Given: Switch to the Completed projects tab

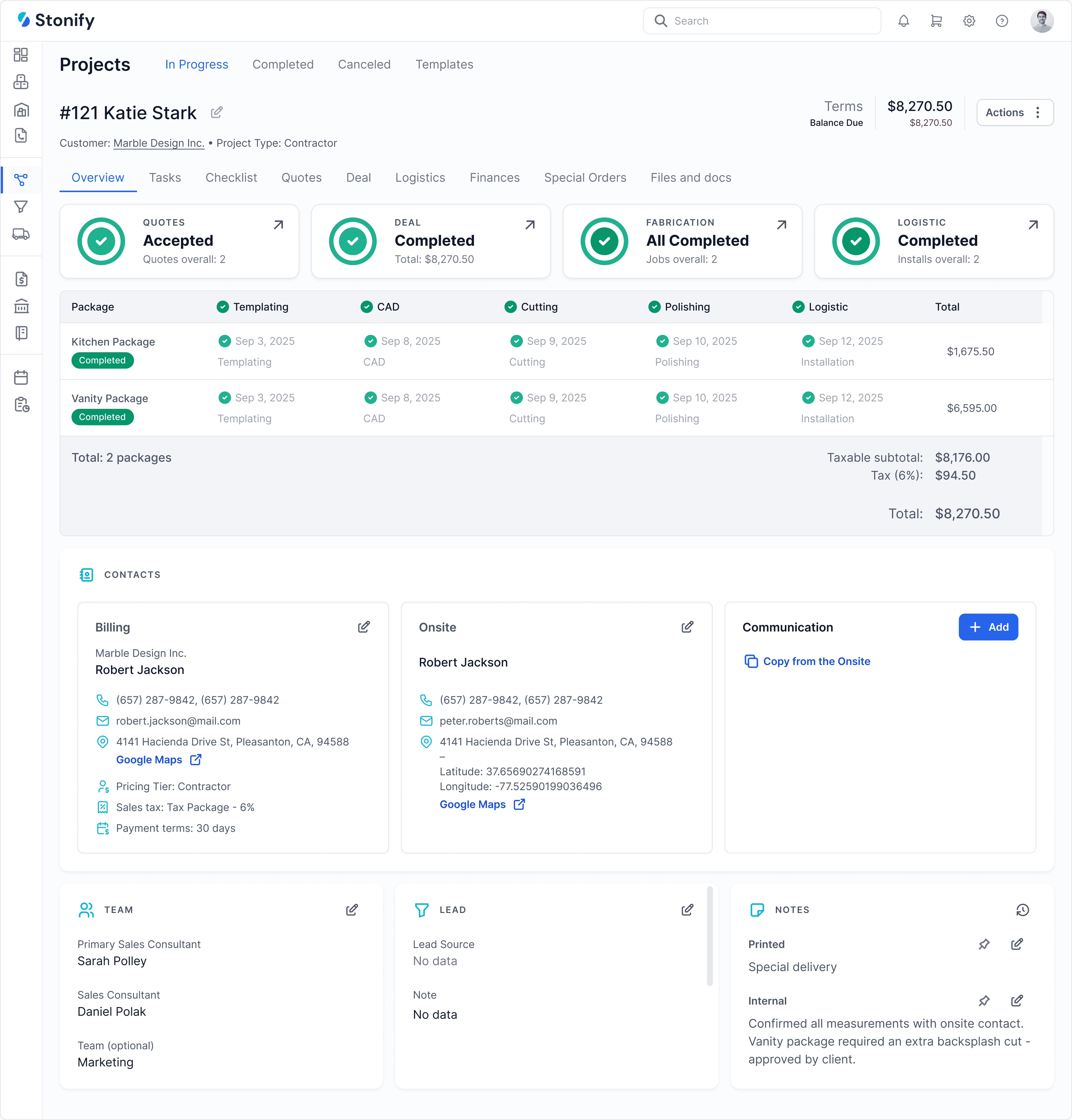Looking at the screenshot, I should tap(283, 65).
